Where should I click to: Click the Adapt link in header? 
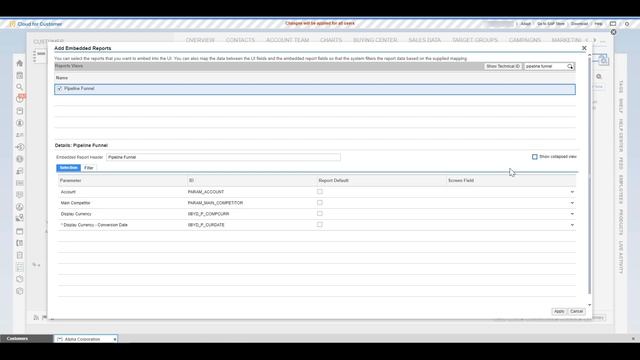pyautogui.click(x=526, y=24)
